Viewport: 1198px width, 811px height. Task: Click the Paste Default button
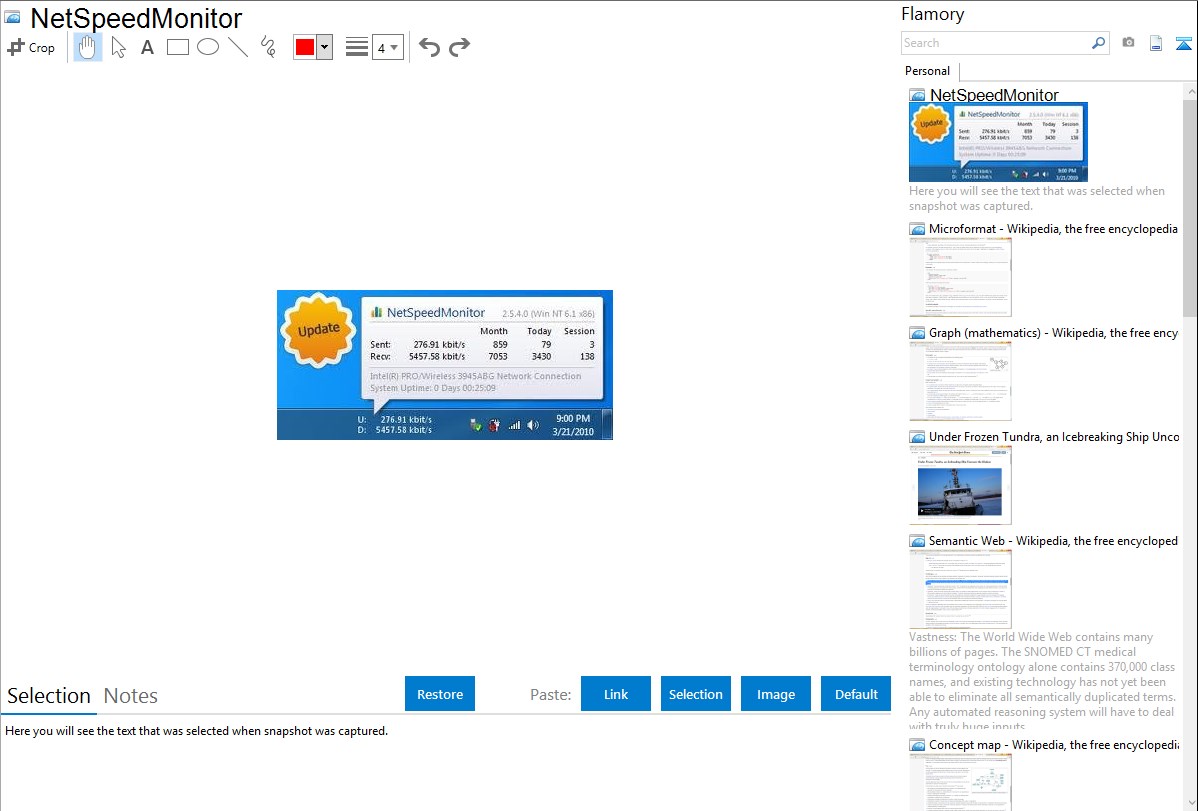pos(856,694)
